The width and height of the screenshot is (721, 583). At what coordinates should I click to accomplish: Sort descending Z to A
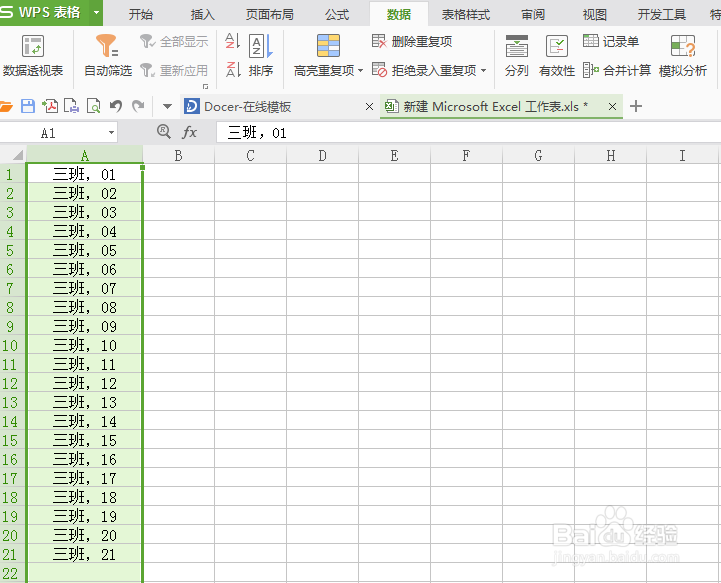[x=233, y=70]
